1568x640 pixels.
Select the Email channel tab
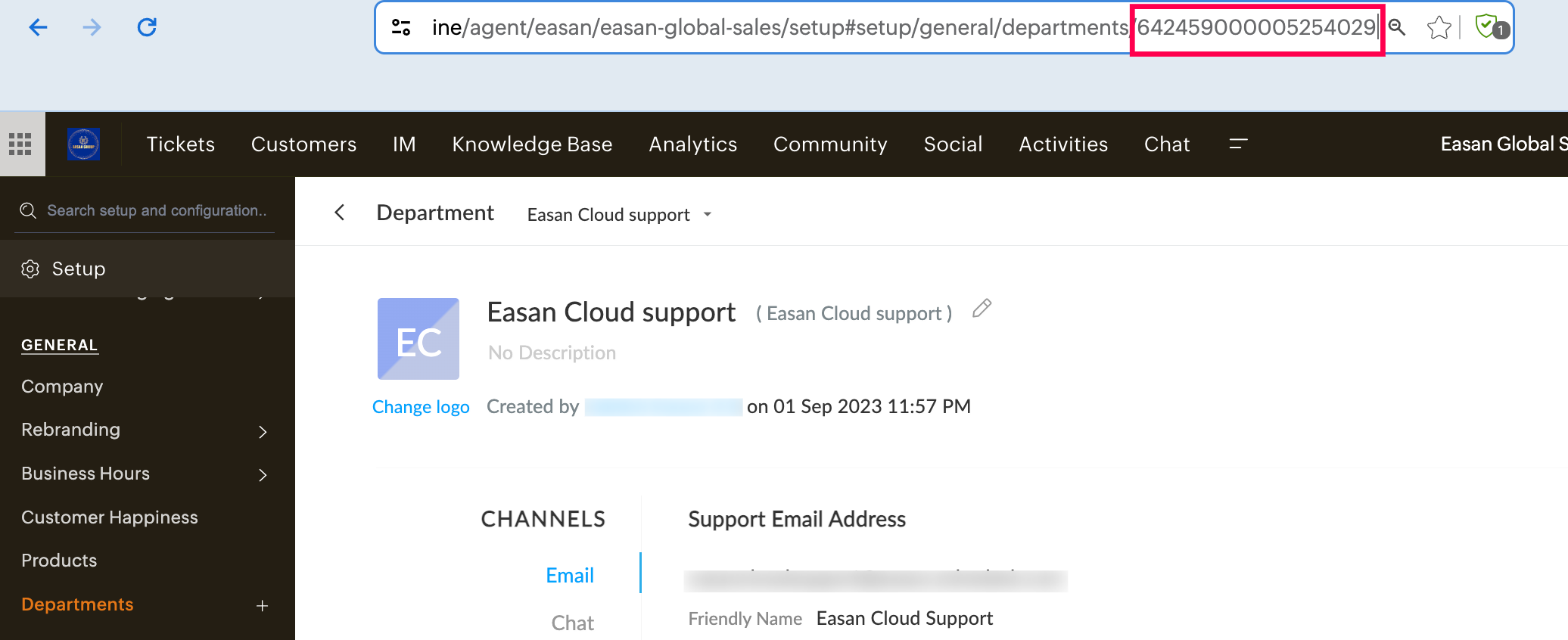click(570, 576)
